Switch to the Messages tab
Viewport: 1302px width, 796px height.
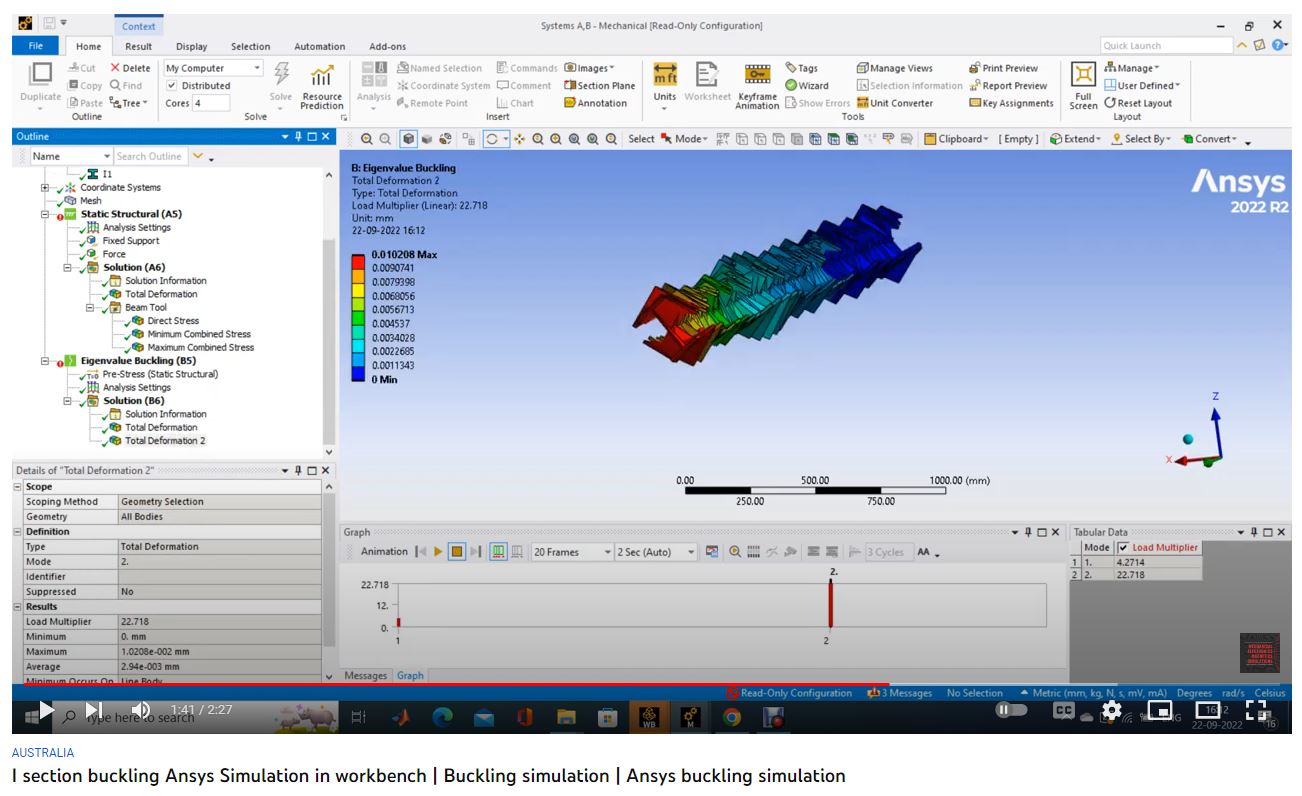click(x=365, y=676)
